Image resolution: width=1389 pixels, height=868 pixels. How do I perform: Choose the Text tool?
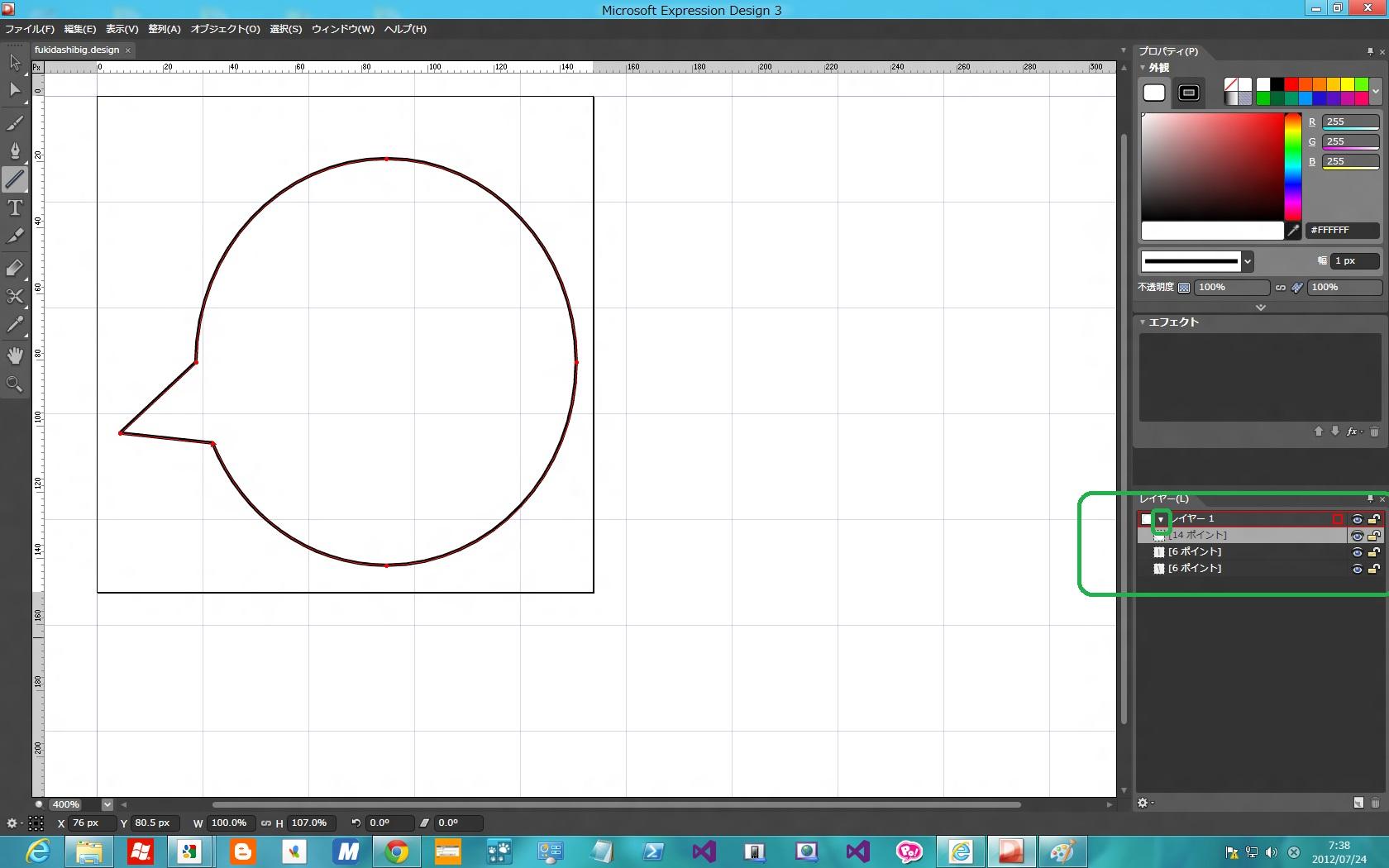(x=15, y=208)
